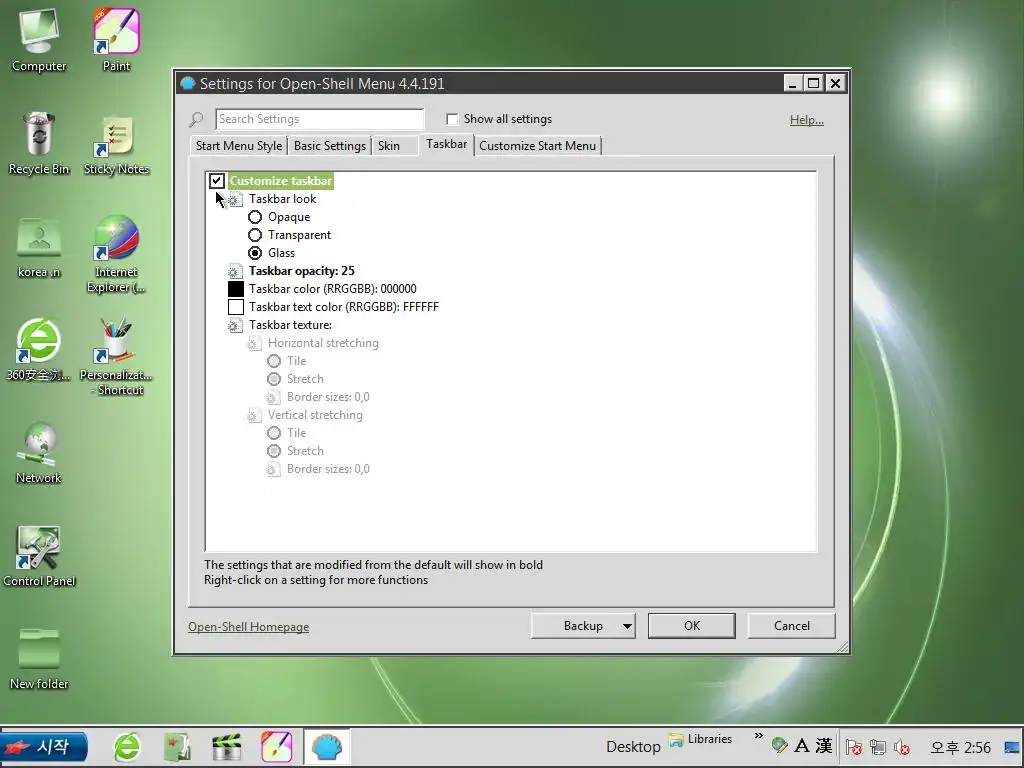Click the muted volume tray icon
The image size is (1024, 768).
tap(903, 747)
